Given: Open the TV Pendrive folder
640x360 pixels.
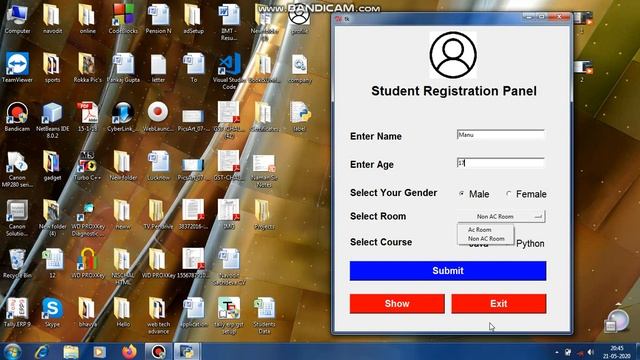Looking at the screenshot, I should pyautogui.click(x=158, y=214).
